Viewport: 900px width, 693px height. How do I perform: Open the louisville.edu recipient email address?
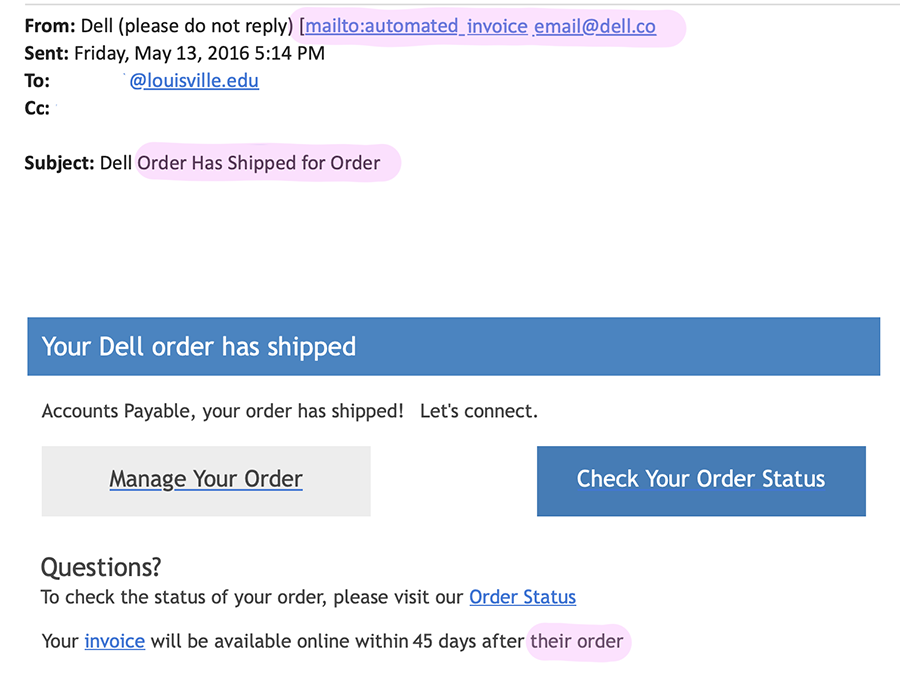tap(194, 81)
